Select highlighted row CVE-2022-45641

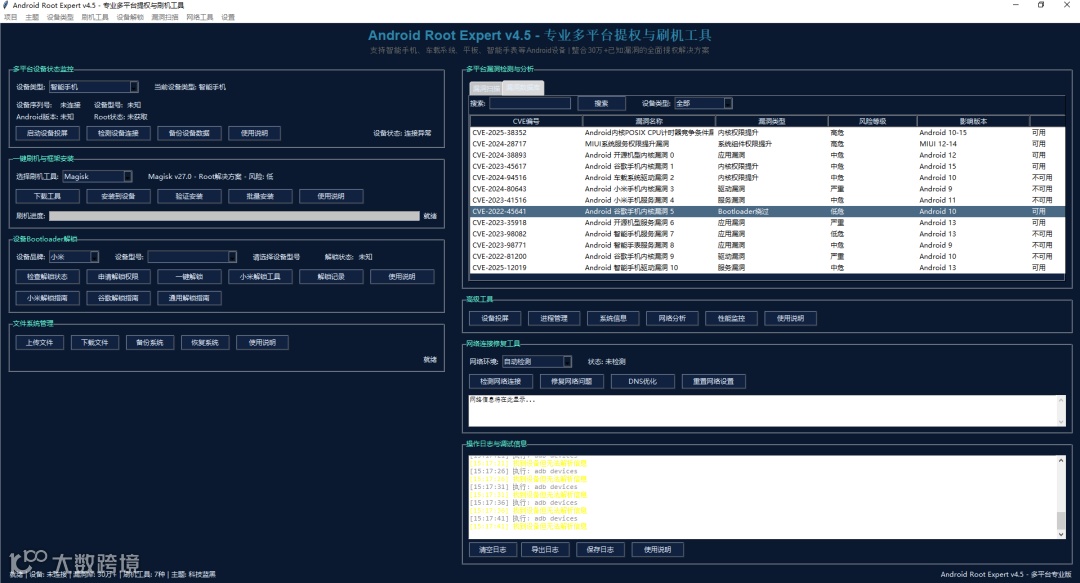click(767, 212)
